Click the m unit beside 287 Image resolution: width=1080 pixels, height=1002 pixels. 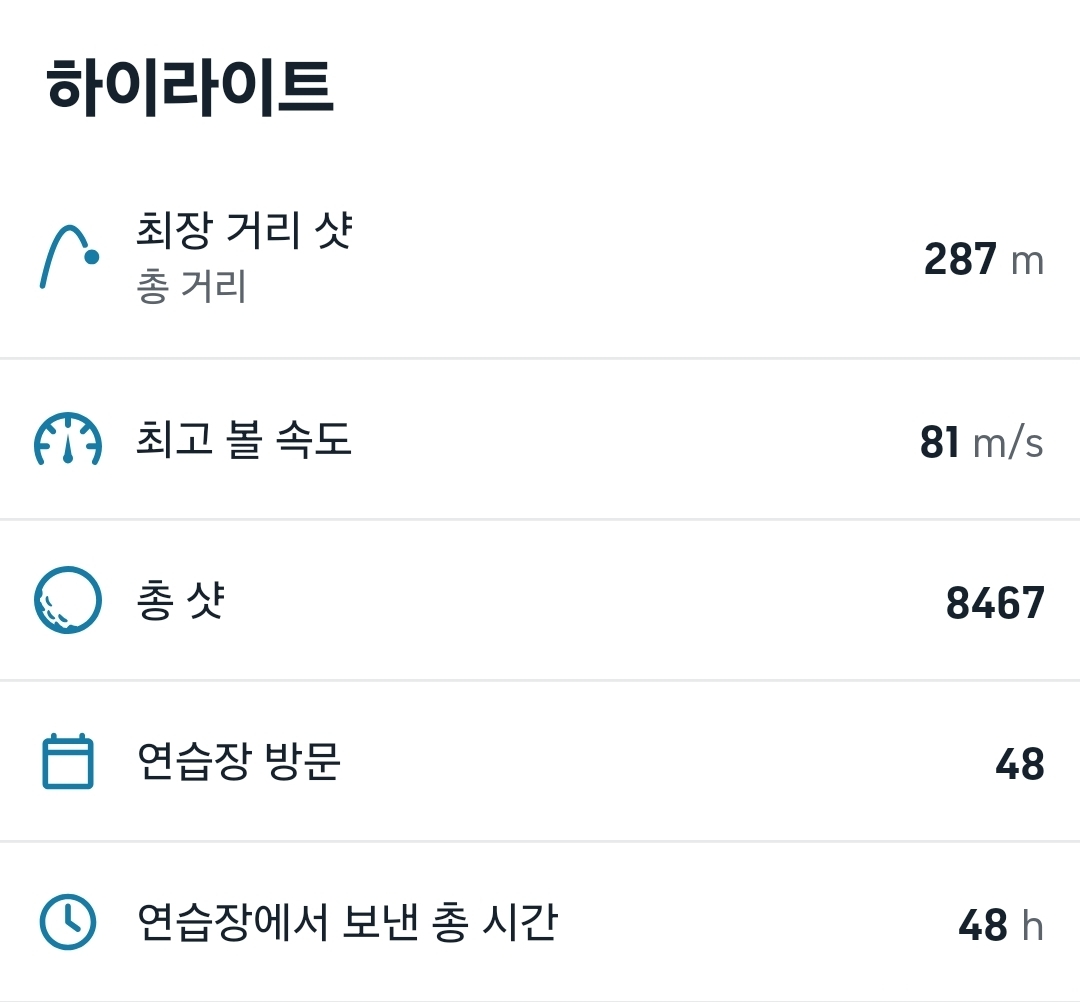(x=1028, y=261)
